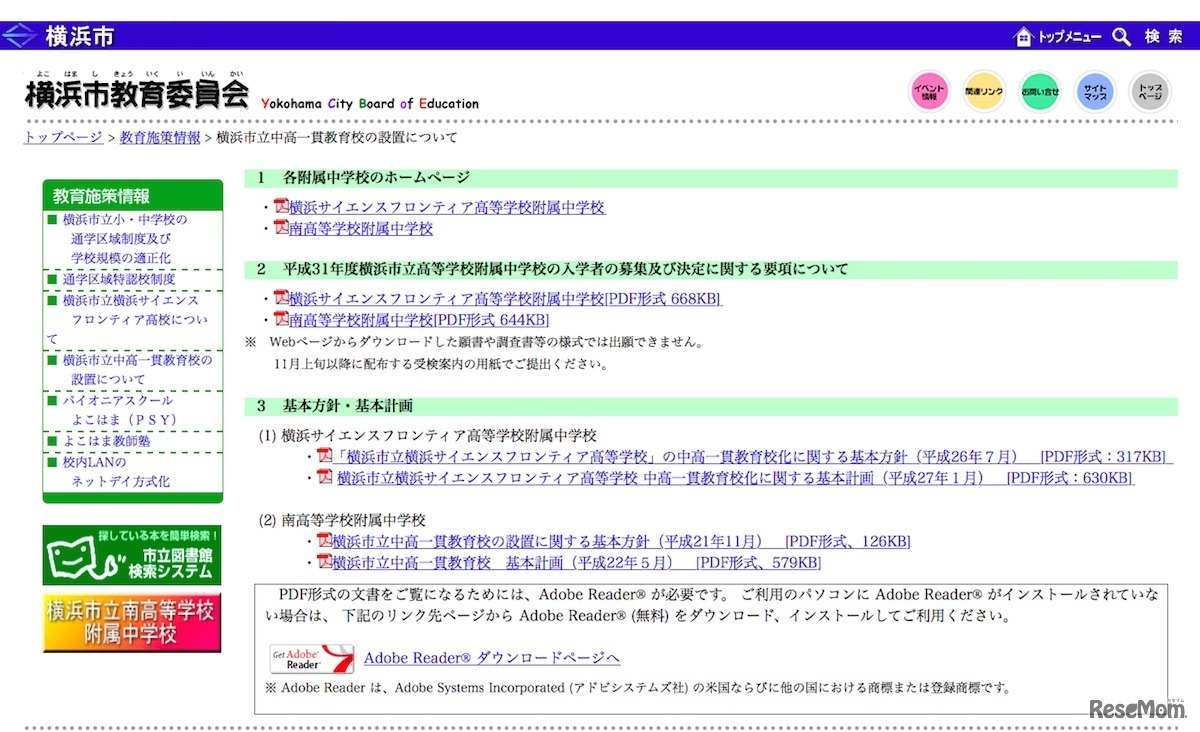1200x732 pixels.
Task: Open the Adobe Reader ダウンロードページへ link
Action: point(493,657)
